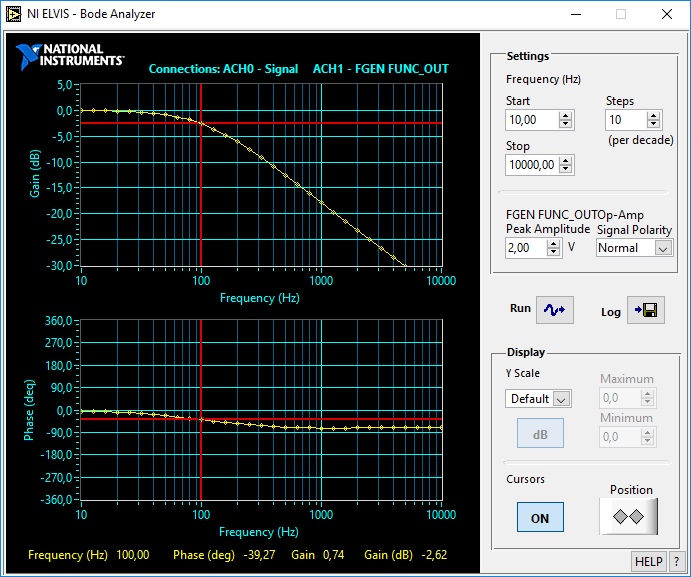Click the Steps per decade stepper arrows
The image size is (691, 577).
pyautogui.click(x=653, y=120)
